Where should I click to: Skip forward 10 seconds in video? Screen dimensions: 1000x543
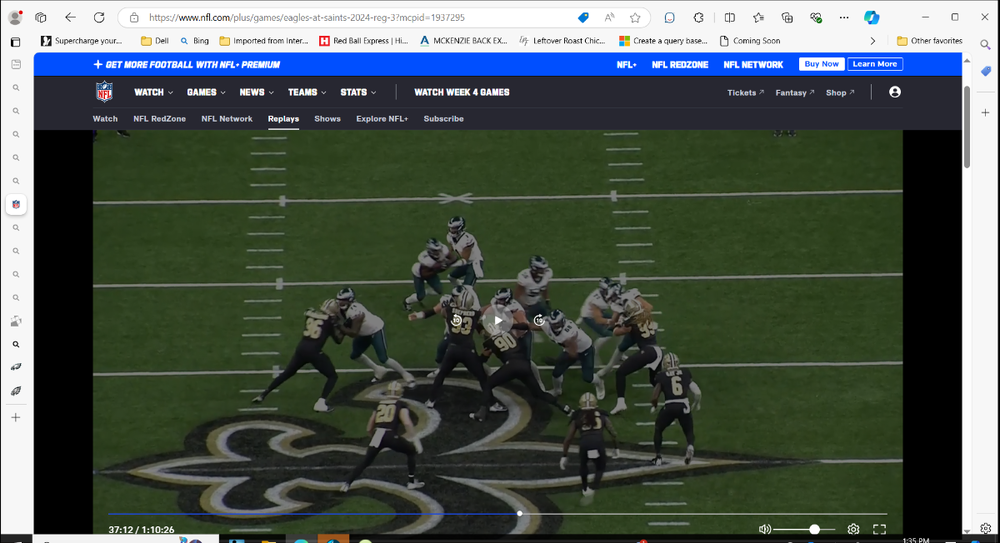click(x=539, y=321)
